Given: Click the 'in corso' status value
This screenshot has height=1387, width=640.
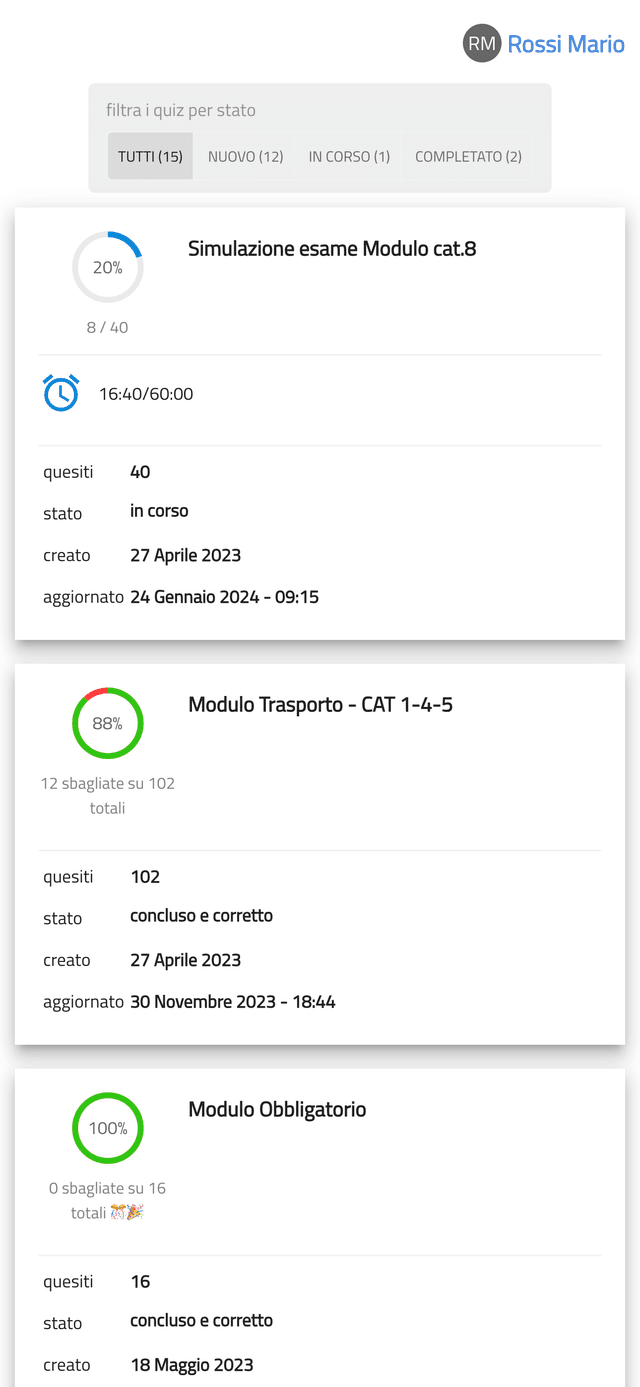Looking at the screenshot, I should (159, 511).
